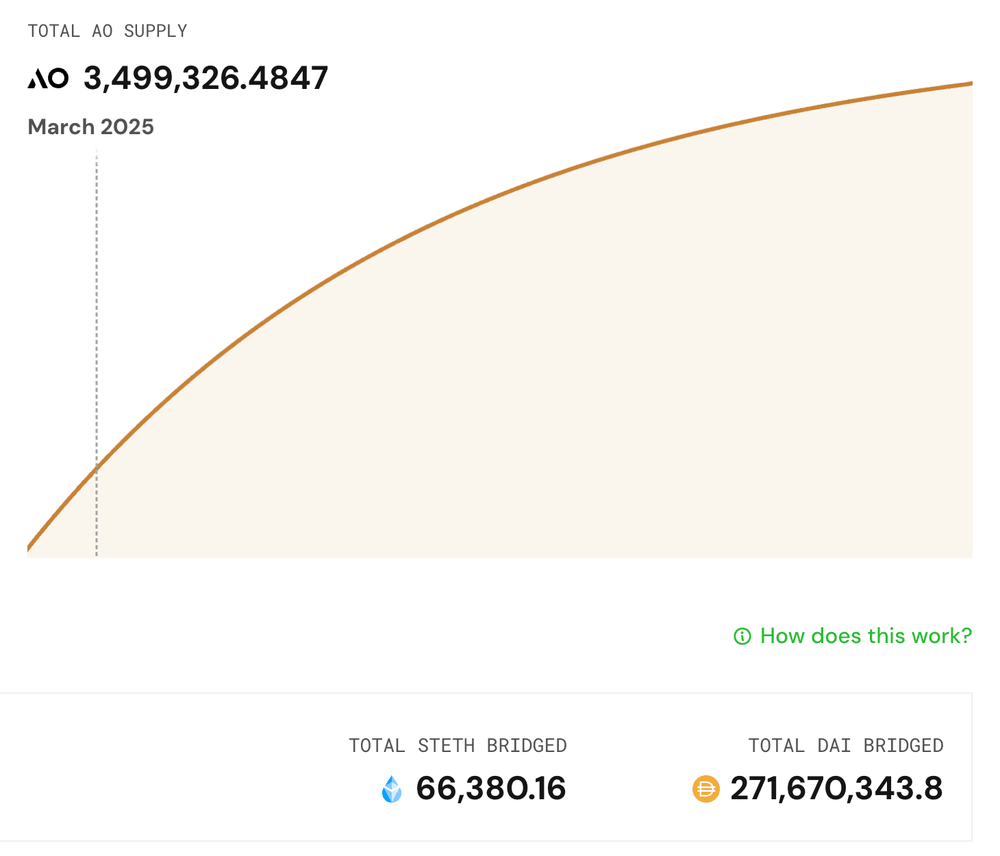This screenshot has width=1000, height=856.
Task: Select the 3,499,326.4847 supply value
Action: click(x=205, y=78)
